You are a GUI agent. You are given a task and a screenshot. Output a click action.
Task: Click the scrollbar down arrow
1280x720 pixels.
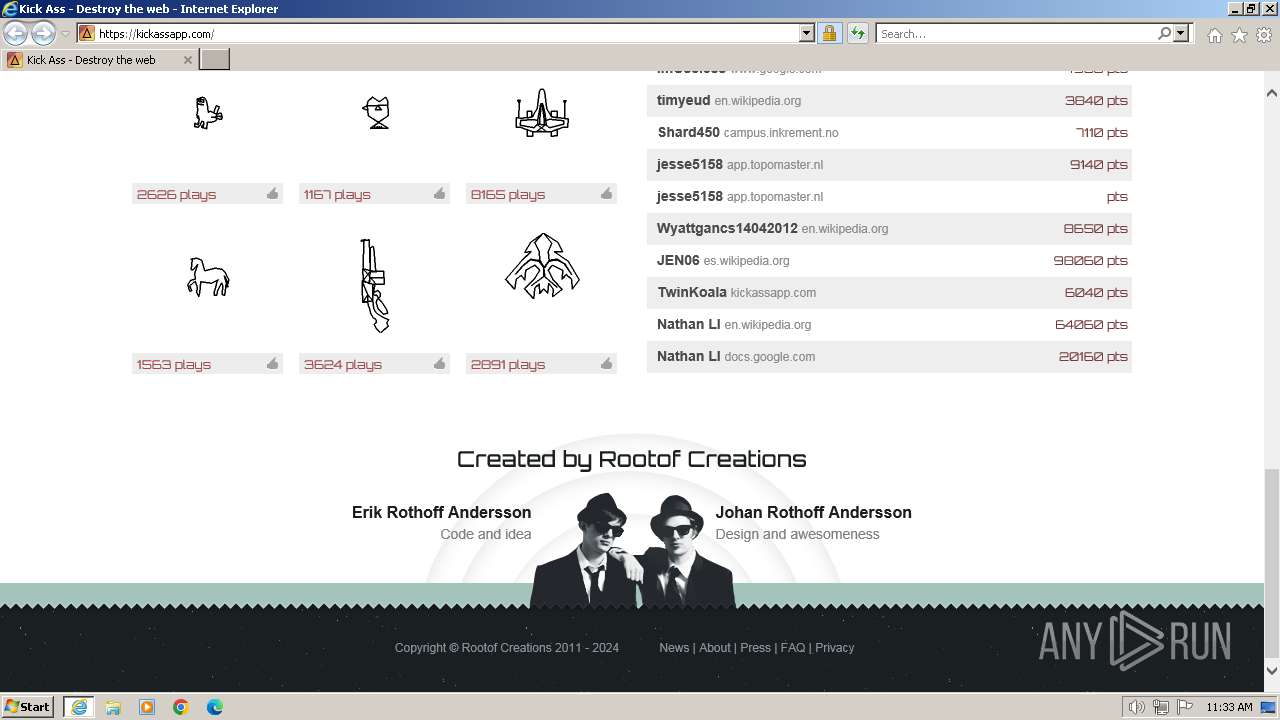click(x=1271, y=671)
